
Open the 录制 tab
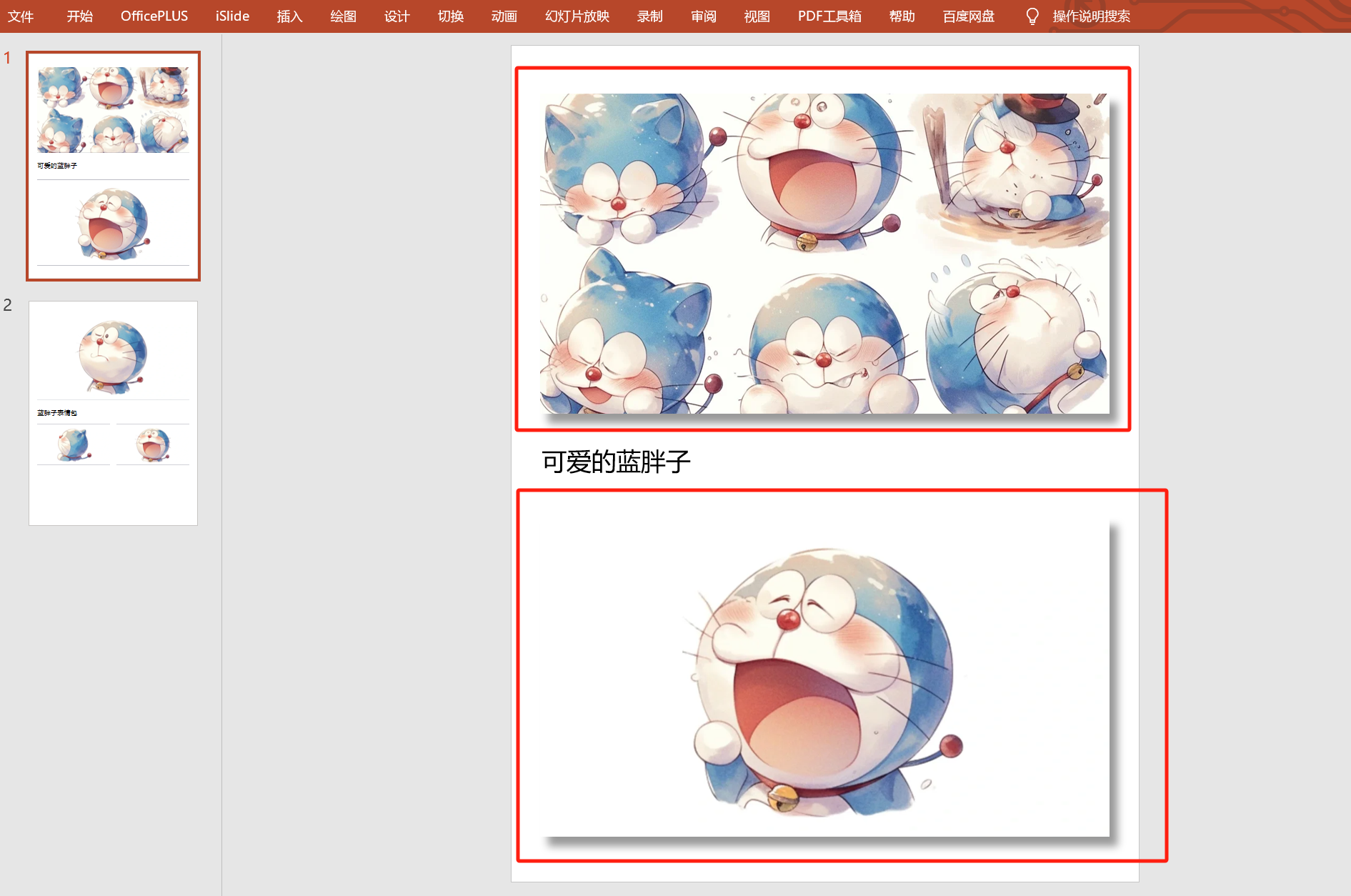pos(650,16)
